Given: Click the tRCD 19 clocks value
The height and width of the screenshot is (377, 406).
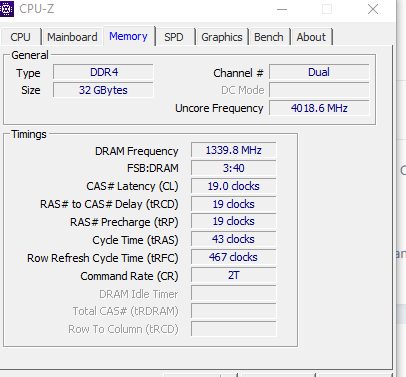Looking at the screenshot, I should (x=234, y=204).
